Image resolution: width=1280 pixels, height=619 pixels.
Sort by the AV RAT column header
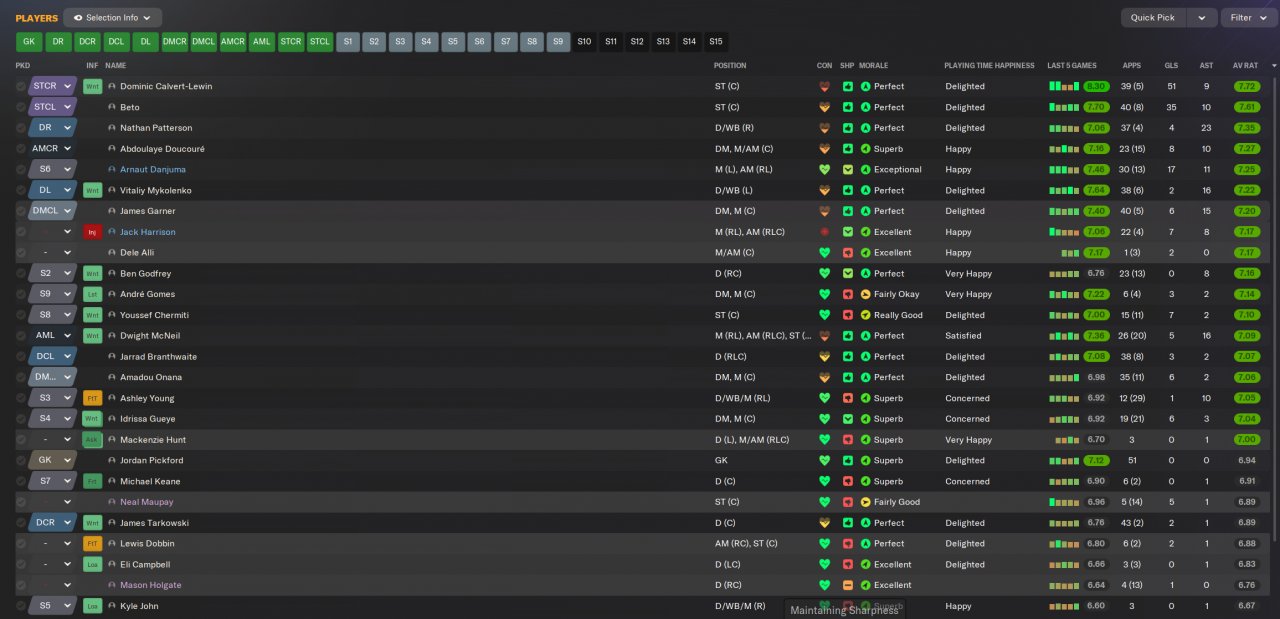point(1245,65)
